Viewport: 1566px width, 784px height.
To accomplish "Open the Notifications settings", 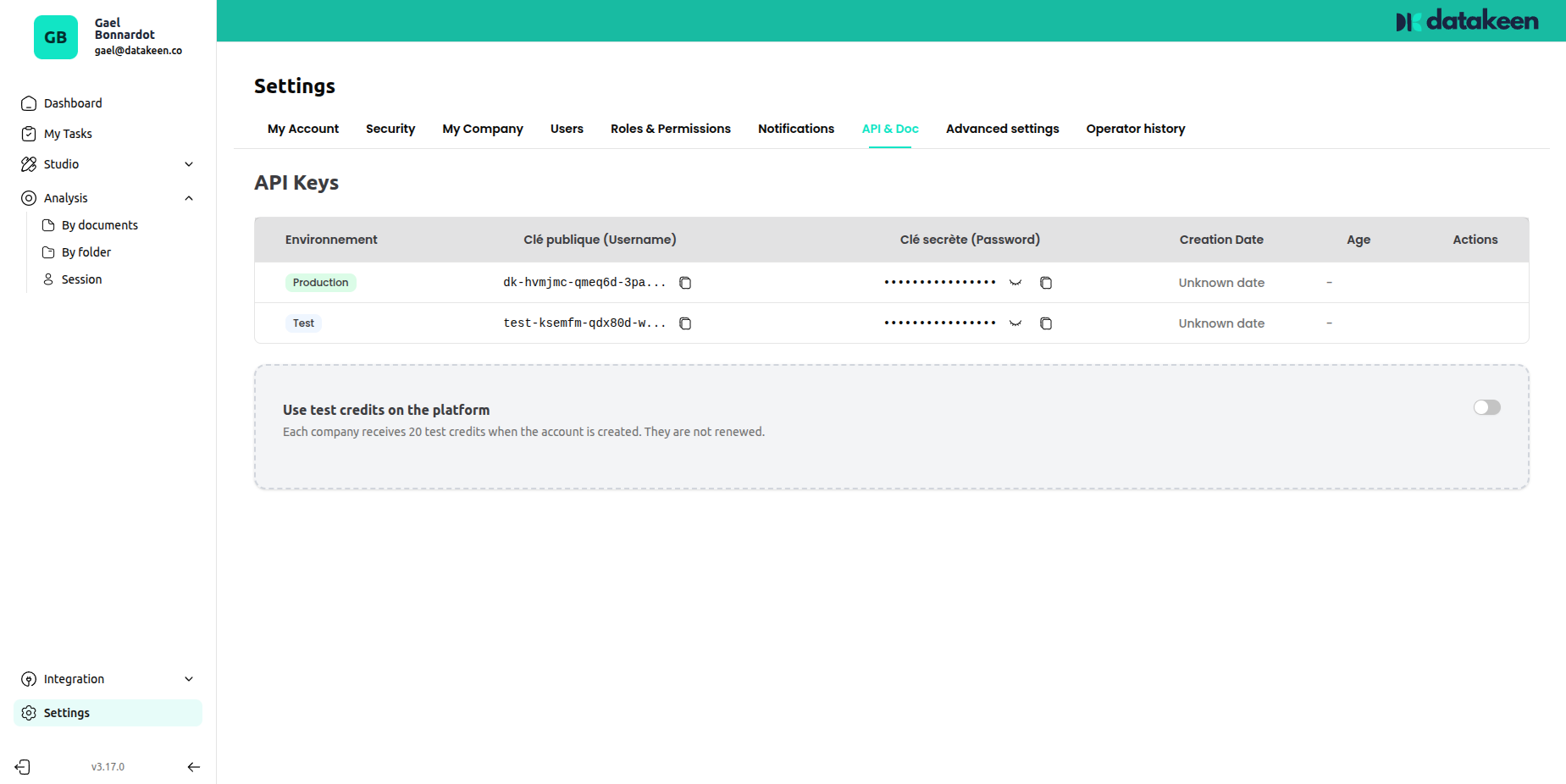I will tap(795, 128).
